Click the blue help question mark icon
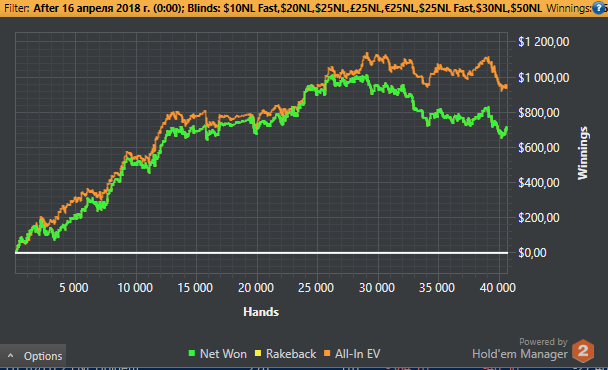Image resolution: width=608 pixels, height=370 pixels. (599, 9)
